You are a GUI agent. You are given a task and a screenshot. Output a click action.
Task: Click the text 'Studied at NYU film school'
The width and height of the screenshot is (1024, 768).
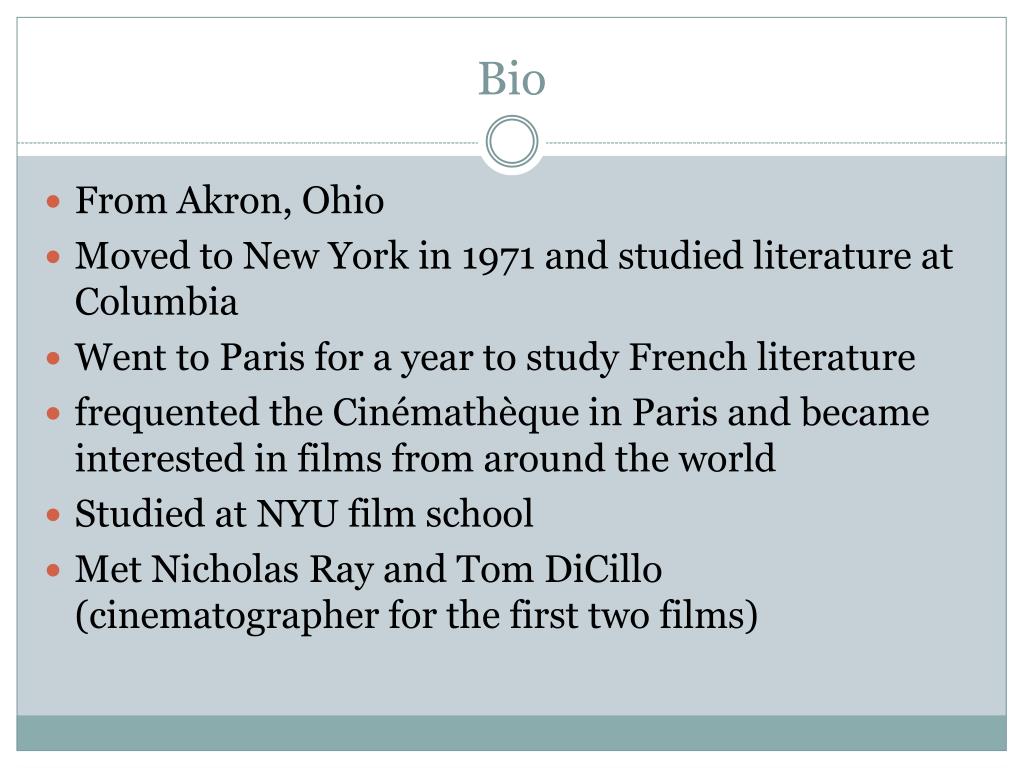(304, 514)
